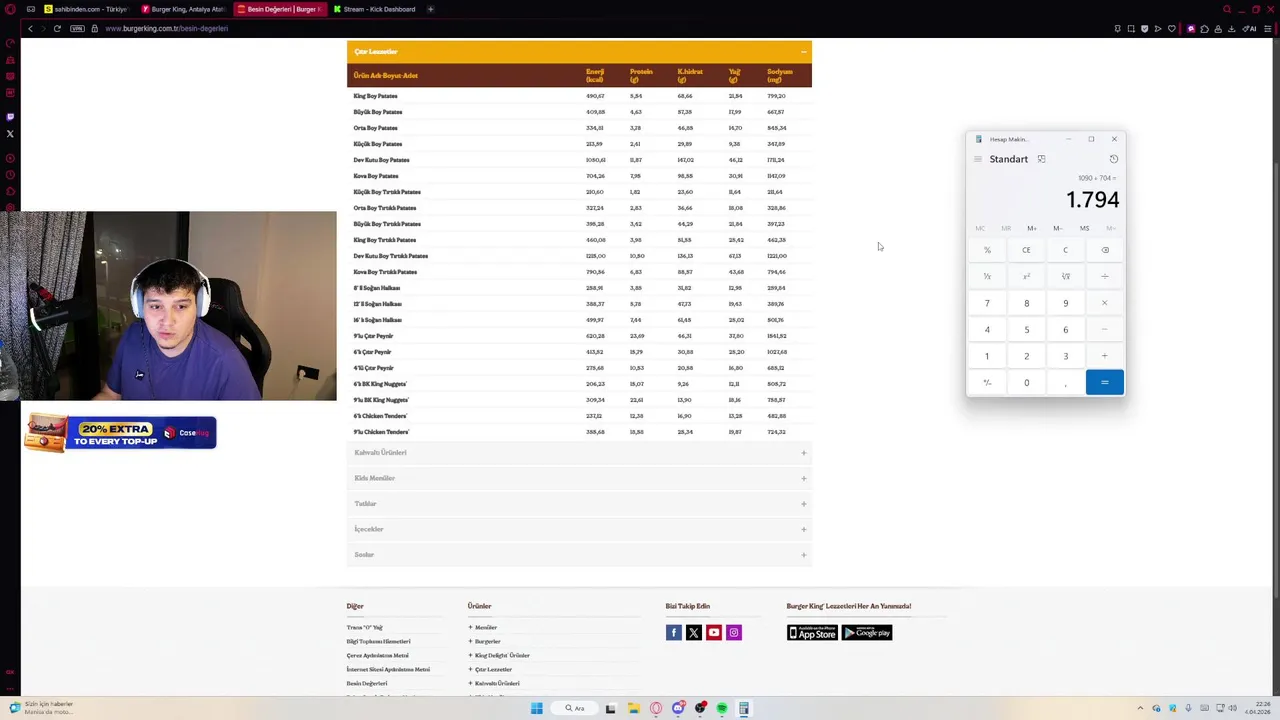Open a new browser tab

(430, 9)
